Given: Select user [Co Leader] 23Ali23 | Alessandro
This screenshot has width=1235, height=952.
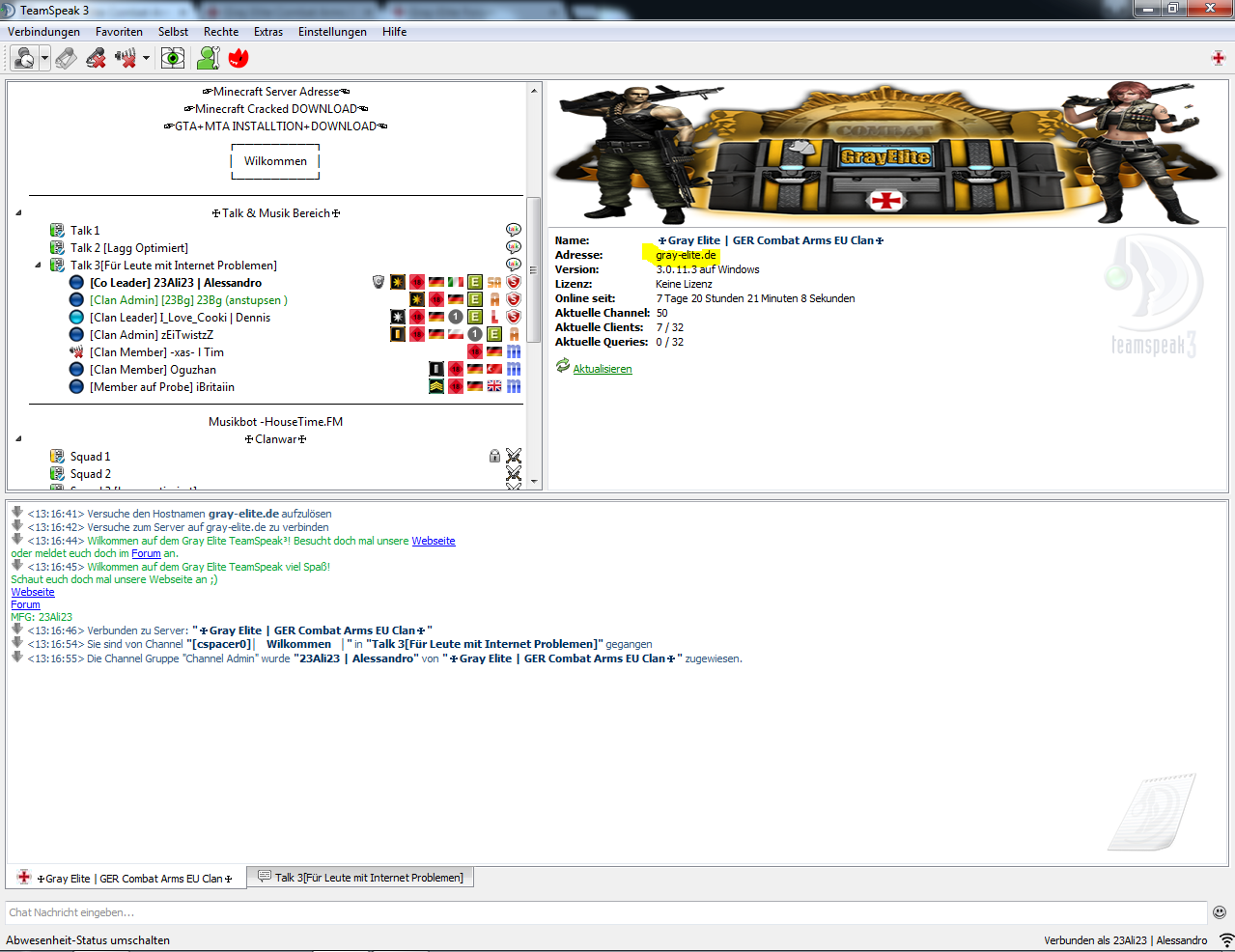Looking at the screenshot, I should coord(176,283).
